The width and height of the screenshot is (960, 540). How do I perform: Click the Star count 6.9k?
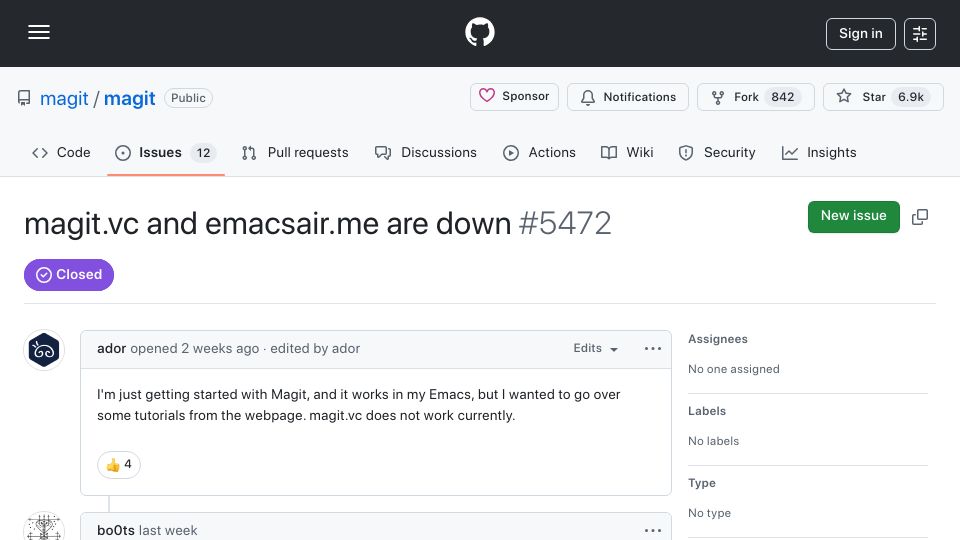[910, 97]
